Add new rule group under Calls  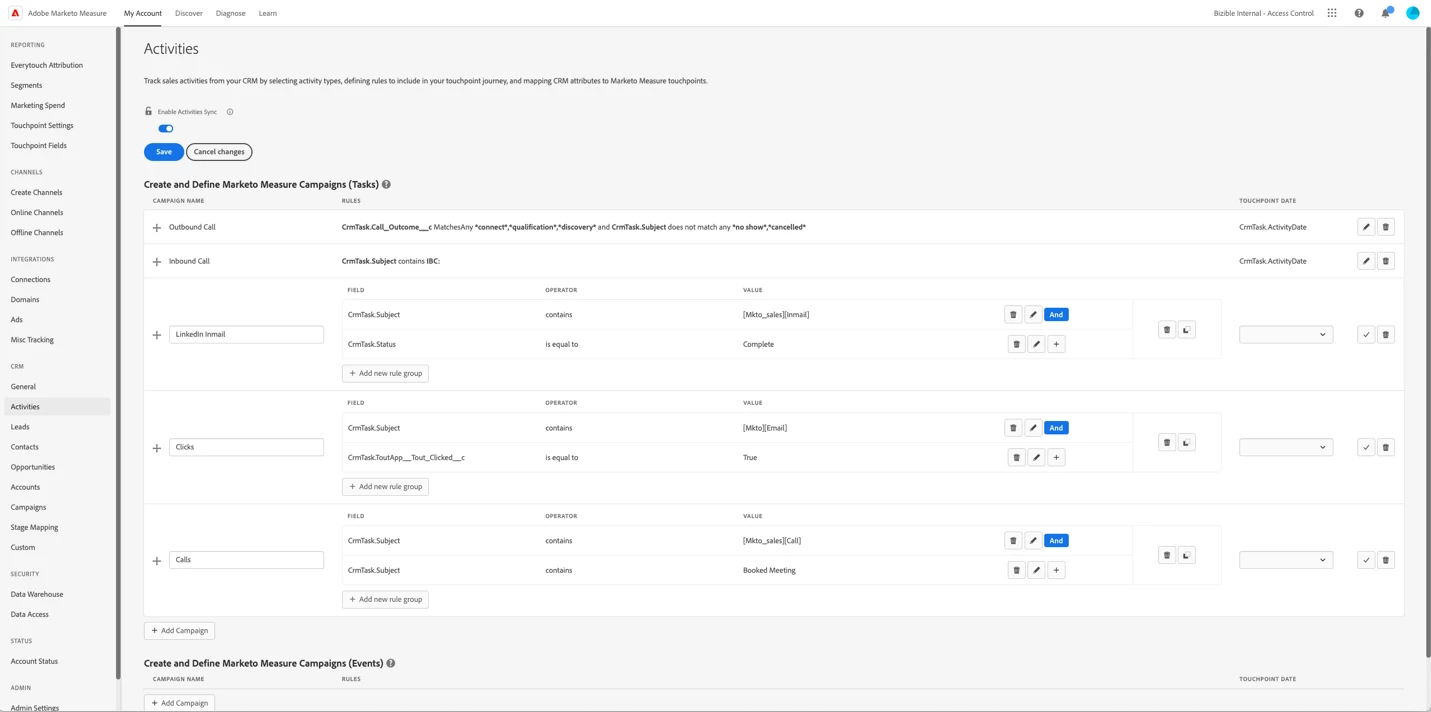tap(385, 600)
